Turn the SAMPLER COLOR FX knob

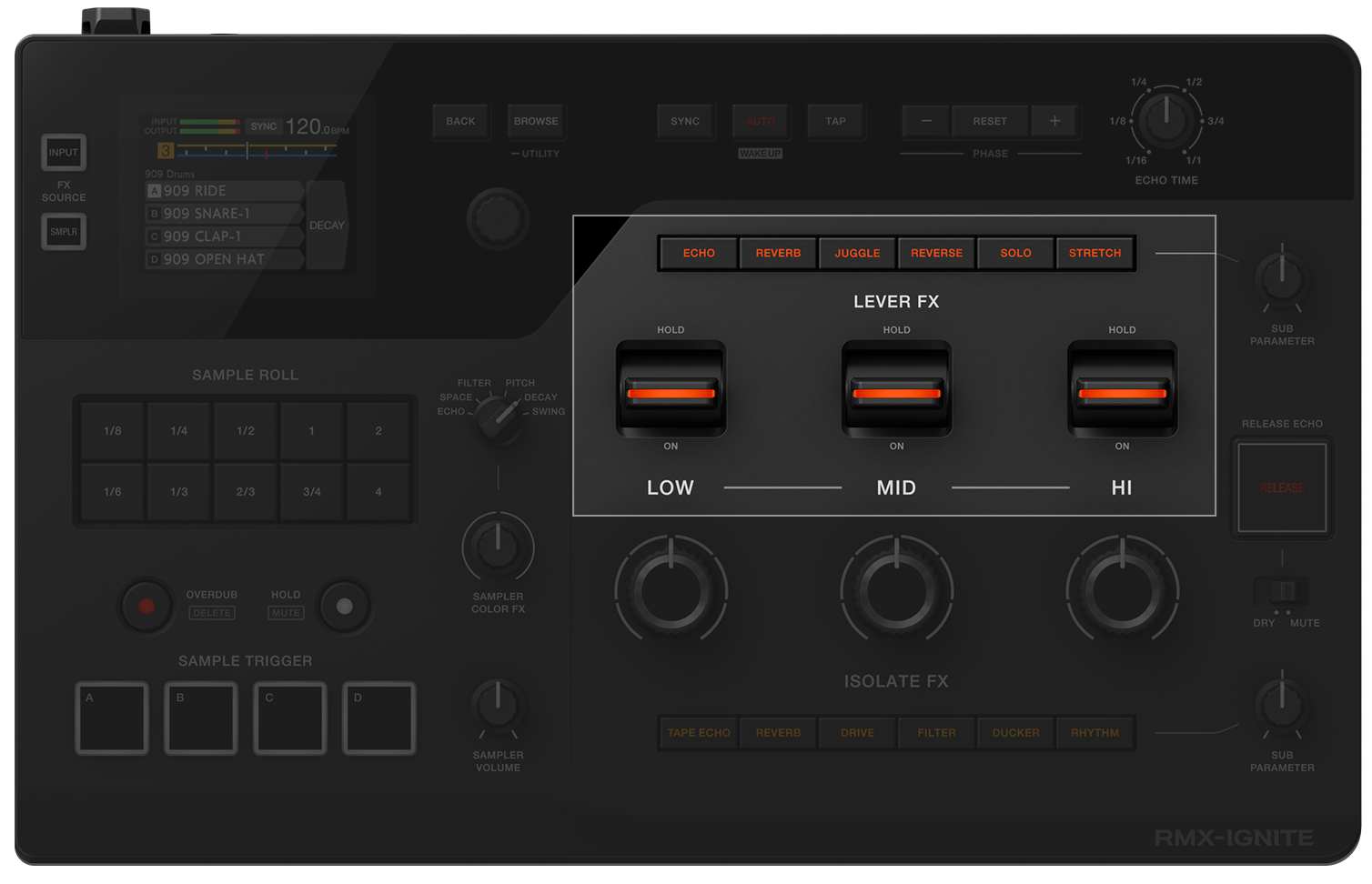pos(498,547)
